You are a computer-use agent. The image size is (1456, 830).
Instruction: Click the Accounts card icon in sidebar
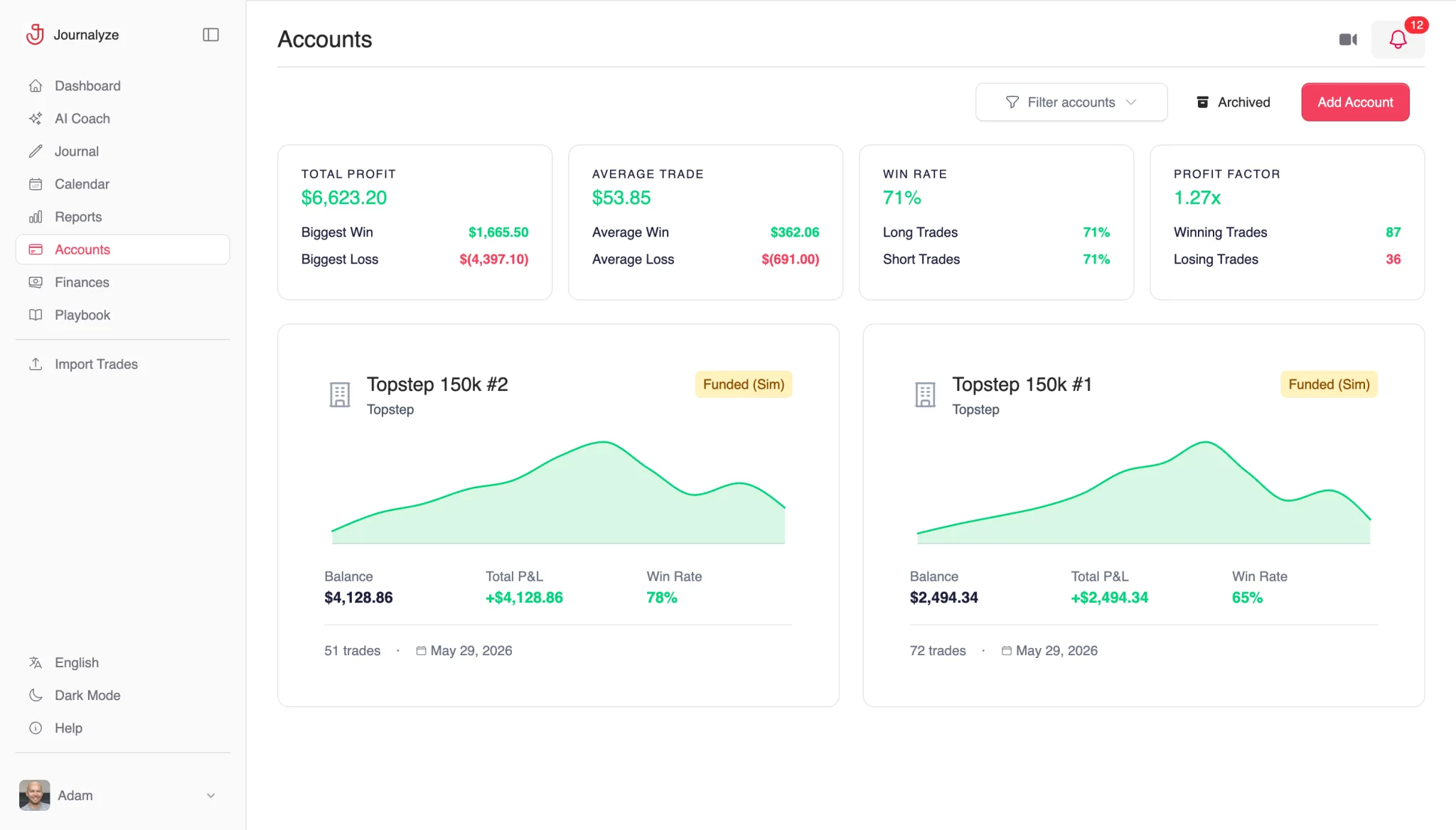pos(36,249)
